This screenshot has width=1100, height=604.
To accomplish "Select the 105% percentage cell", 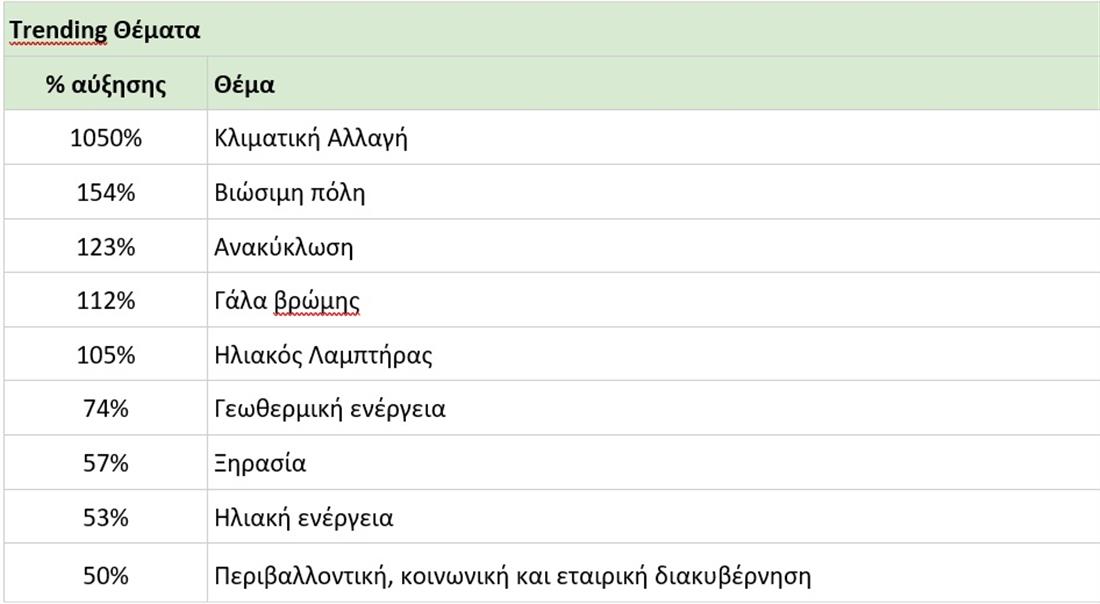I will coord(105,354).
